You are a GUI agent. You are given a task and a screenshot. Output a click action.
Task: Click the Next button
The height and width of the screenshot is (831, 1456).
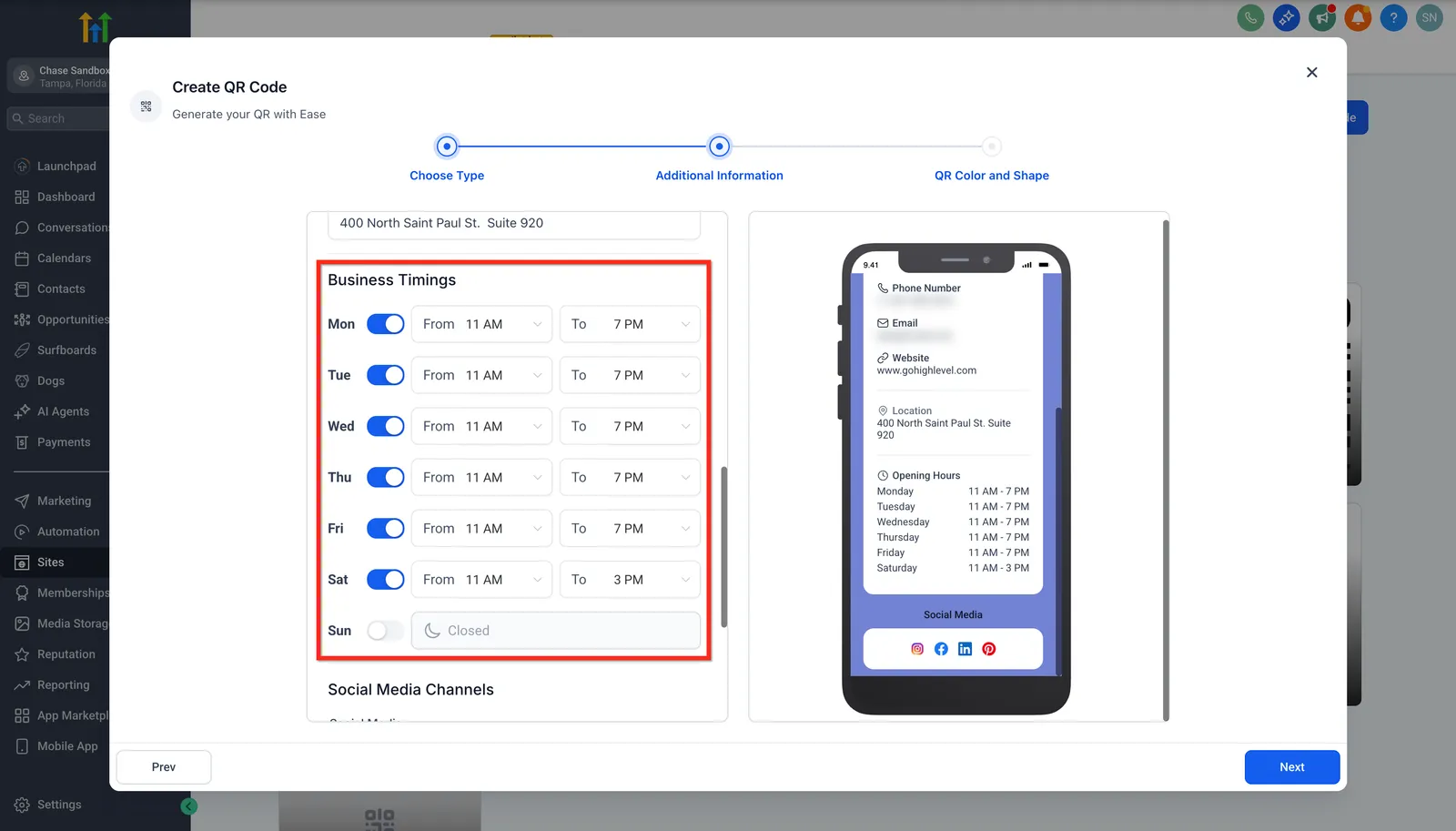(x=1292, y=767)
